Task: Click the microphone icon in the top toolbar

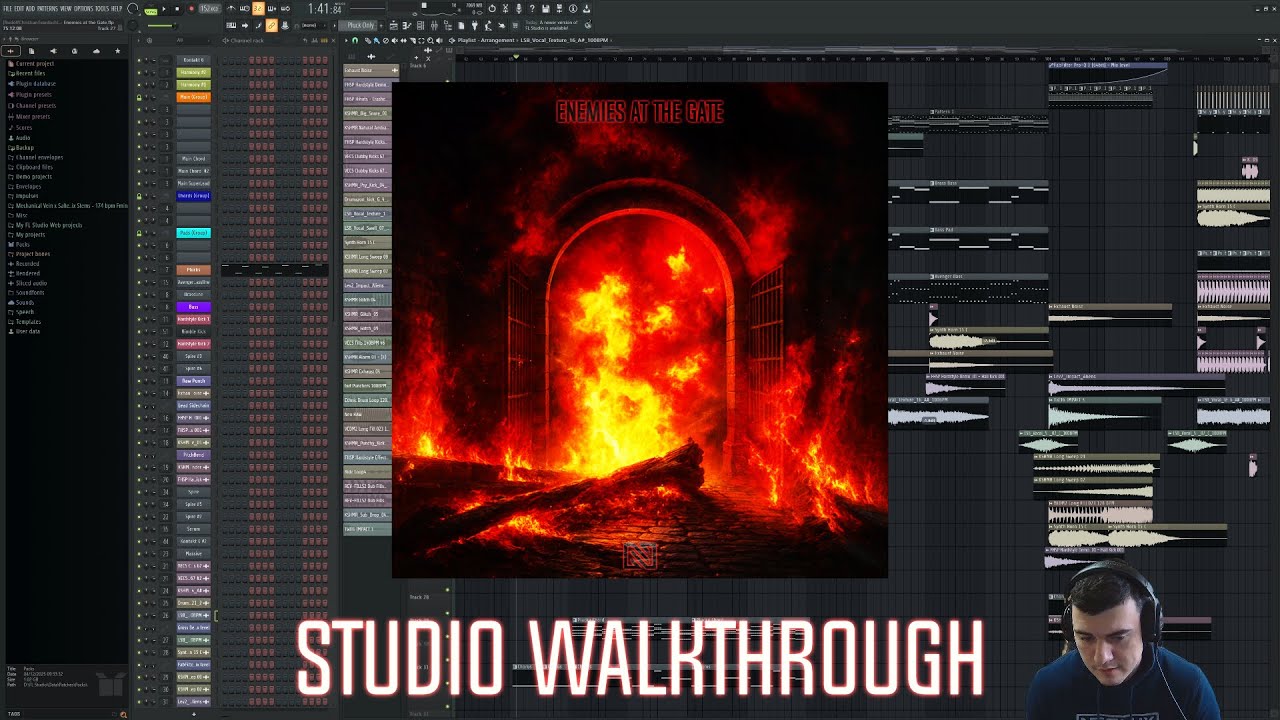Action: click(x=518, y=9)
